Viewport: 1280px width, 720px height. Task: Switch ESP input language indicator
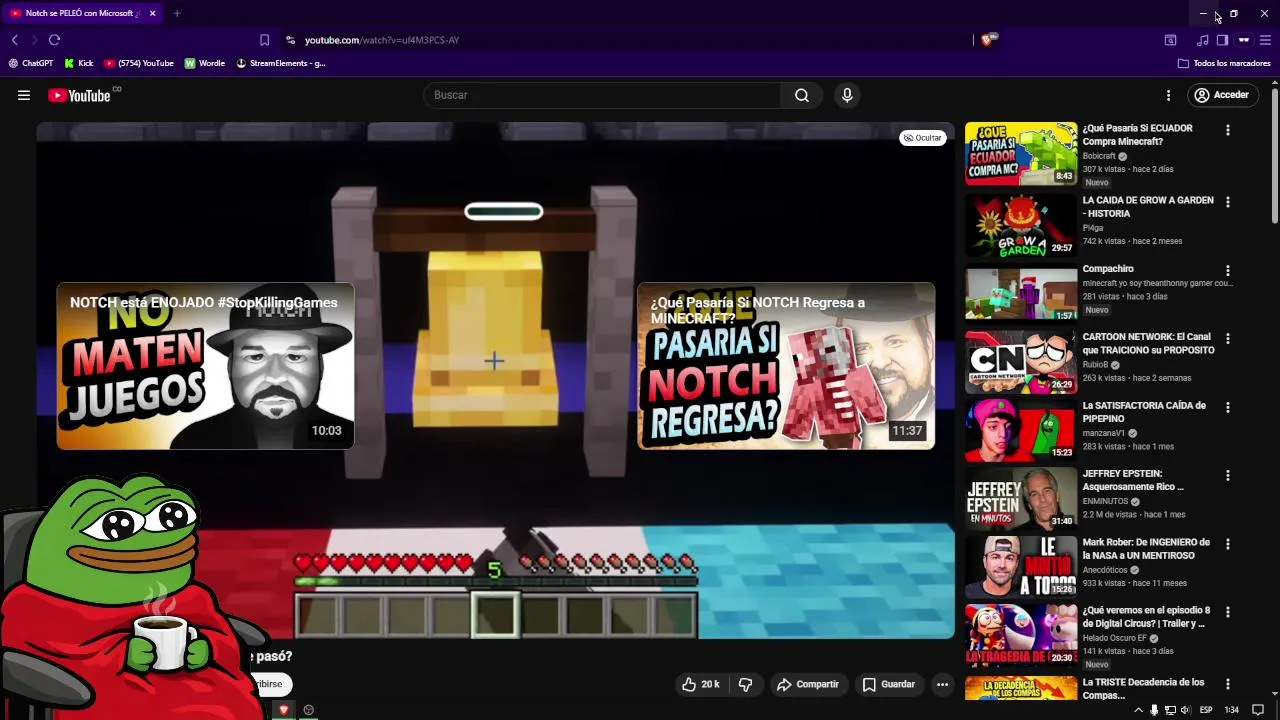[1206, 710]
